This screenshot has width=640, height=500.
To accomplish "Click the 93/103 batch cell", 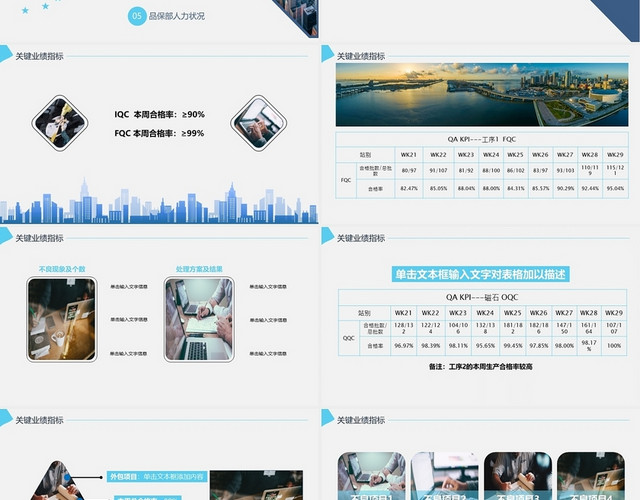I will click(x=565, y=171).
